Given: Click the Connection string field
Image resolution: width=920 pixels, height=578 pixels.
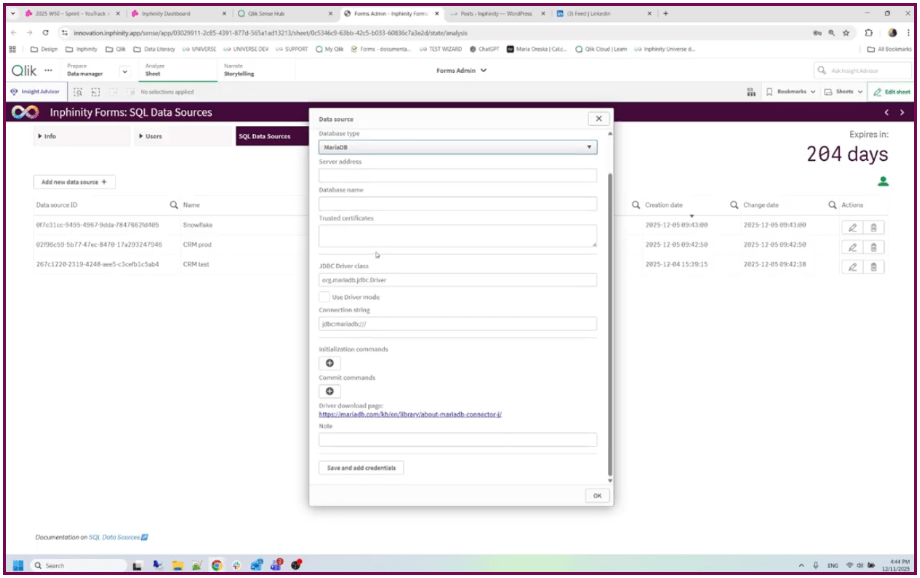Looking at the screenshot, I should [458, 324].
